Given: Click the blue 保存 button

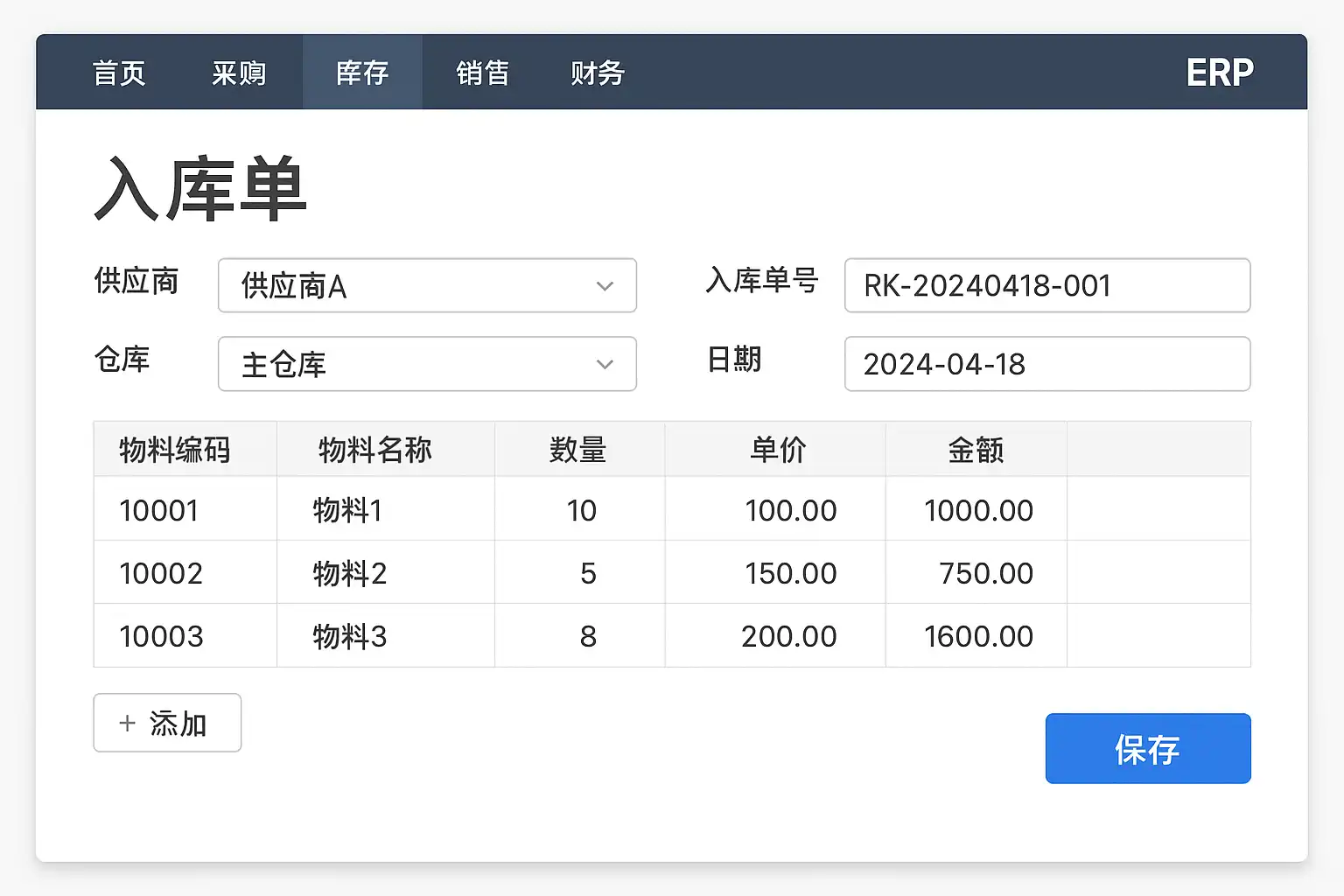Looking at the screenshot, I should click(1147, 749).
